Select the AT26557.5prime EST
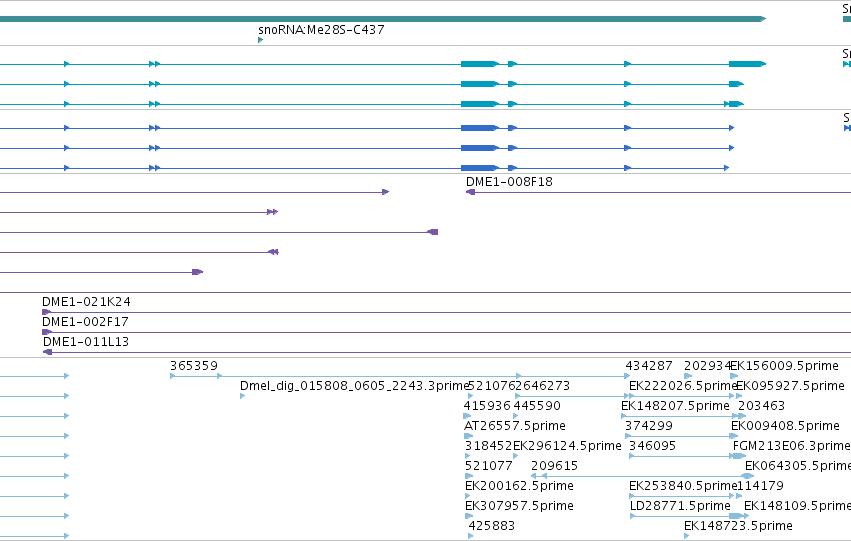This screenshot has width=851, height=541. [515, 426]
